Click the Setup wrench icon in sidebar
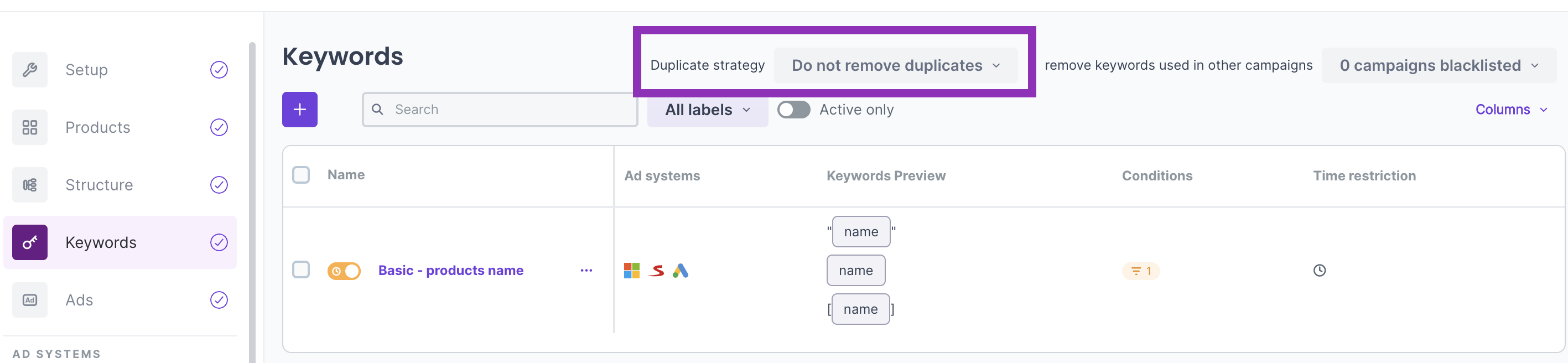Screen dimensions: 1568x363 pyautogui.click(x=30, y=70)
